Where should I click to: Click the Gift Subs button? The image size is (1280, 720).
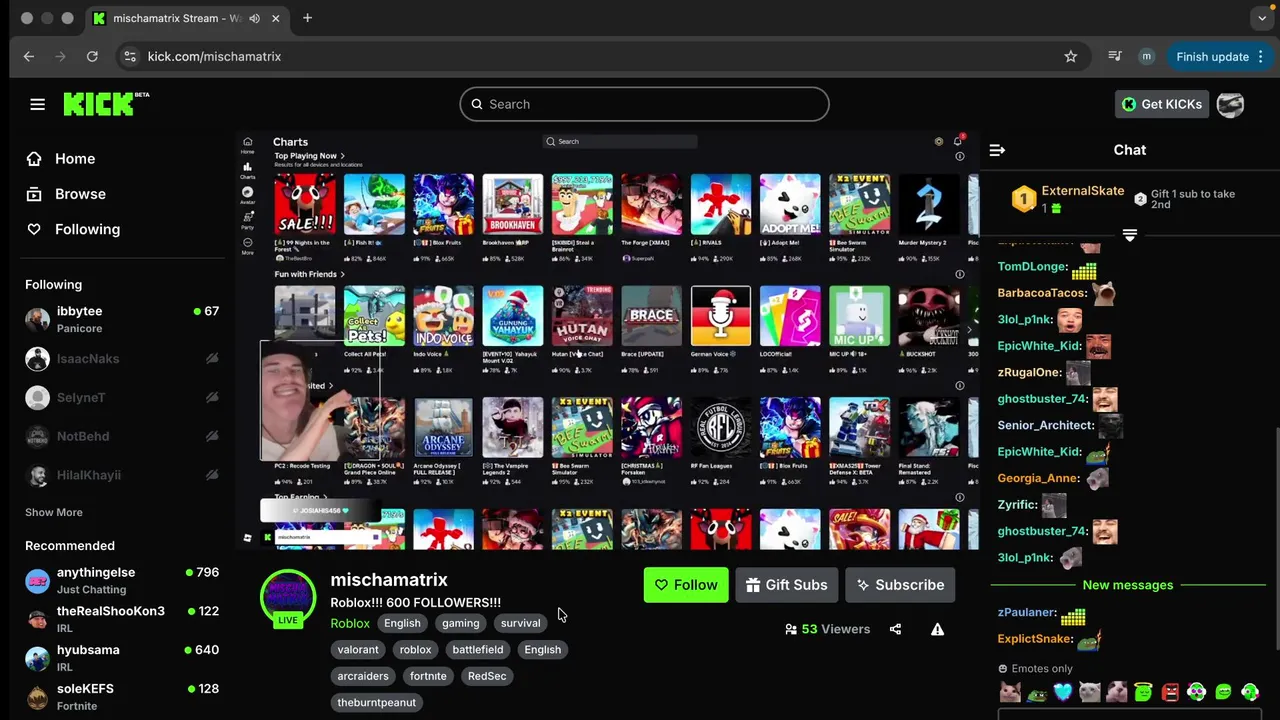click(x=786, y=585)
